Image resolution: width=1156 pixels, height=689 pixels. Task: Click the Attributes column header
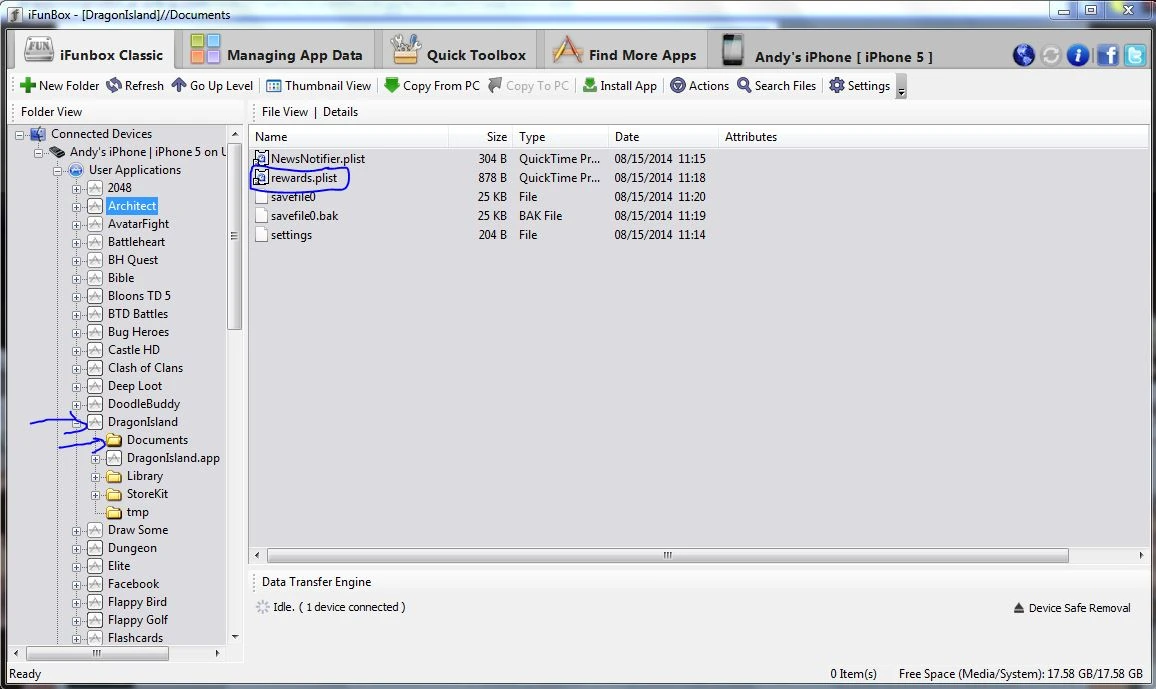click(x=751, y=137)
